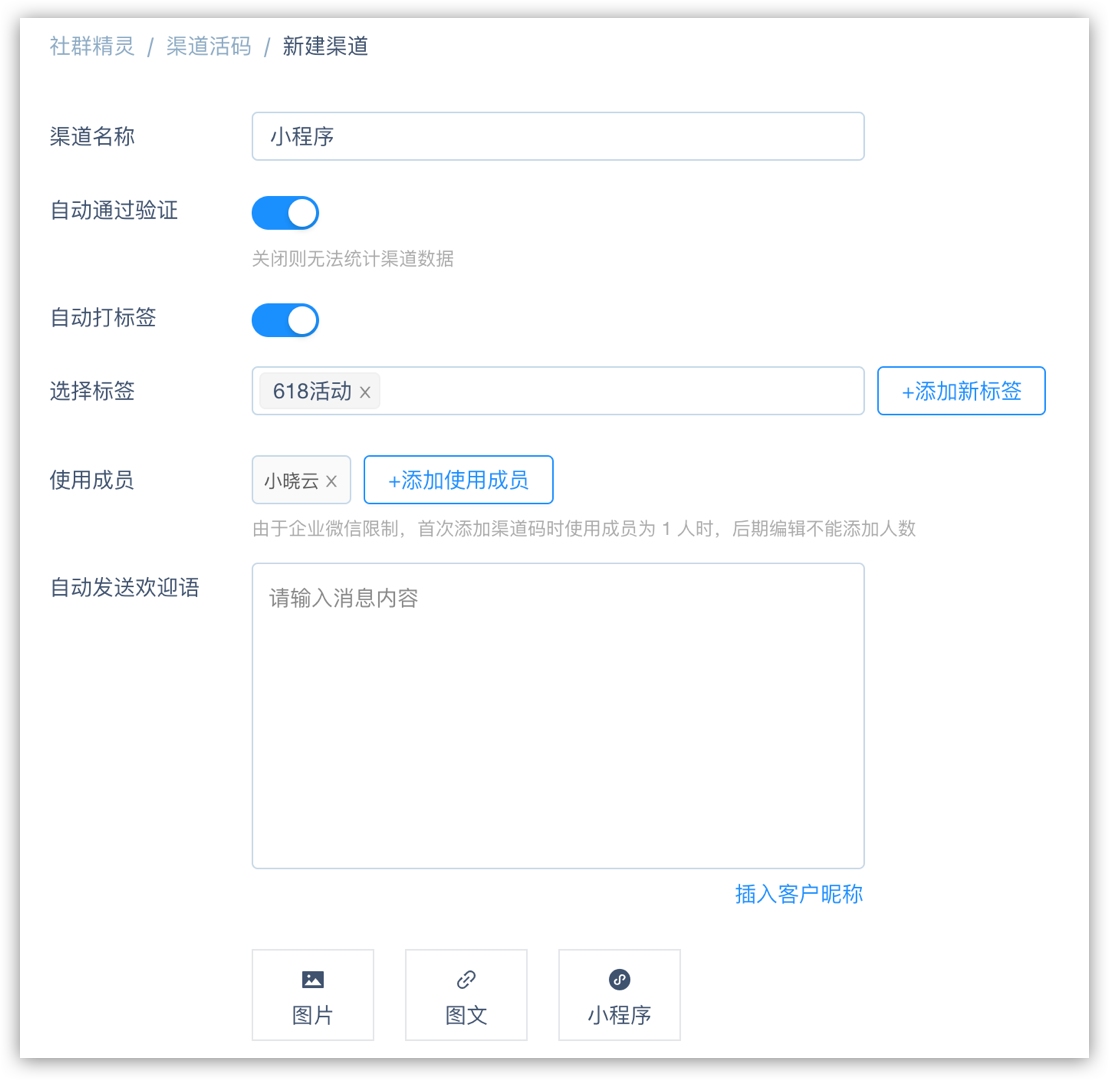Click 添加新标签 button
The image size is (1109, 1080).
coord(961,390)
